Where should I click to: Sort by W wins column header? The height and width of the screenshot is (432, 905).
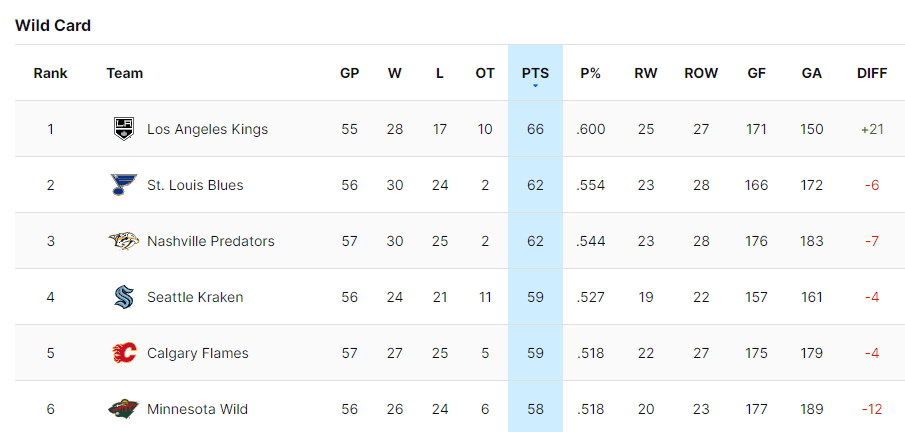[395, 73]
